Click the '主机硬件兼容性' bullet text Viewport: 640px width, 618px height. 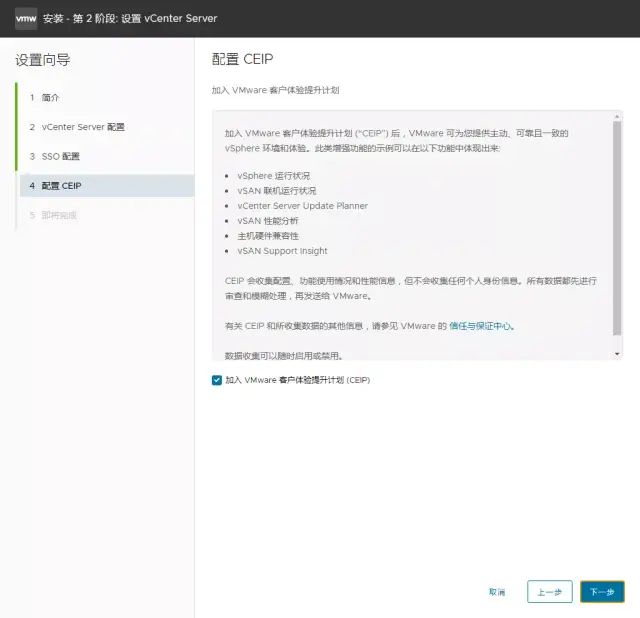[268, 236]
